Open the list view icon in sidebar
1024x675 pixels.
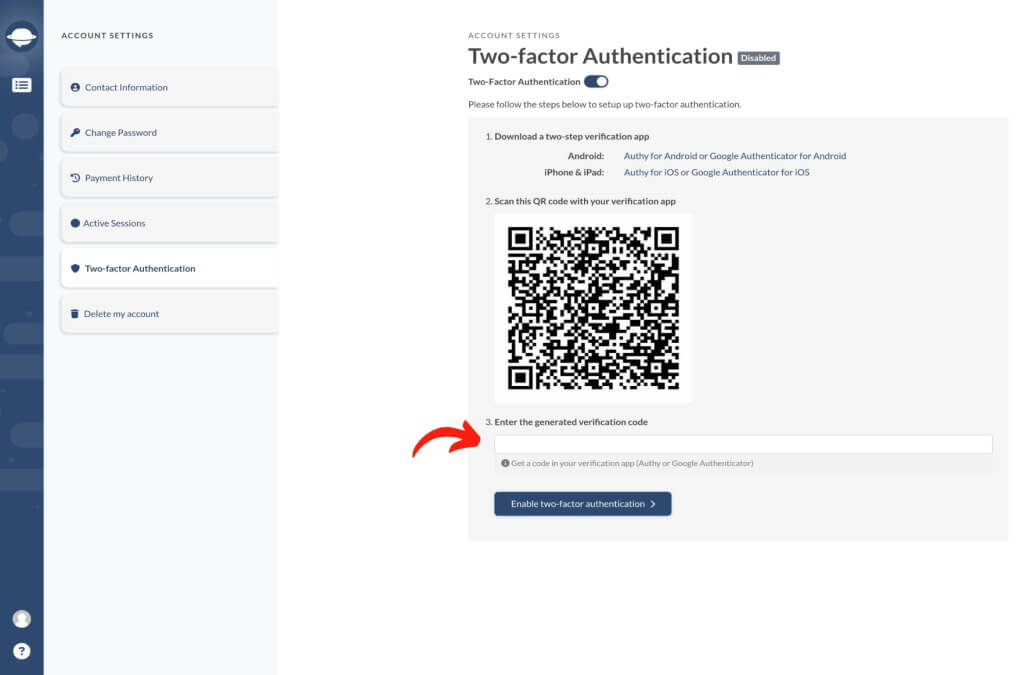click(x=22, y=85)
